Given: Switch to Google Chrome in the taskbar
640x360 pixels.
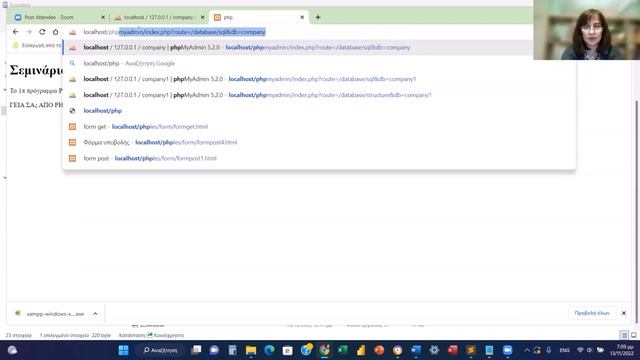Looking at the screenshot, I should [x=324, y=350].
